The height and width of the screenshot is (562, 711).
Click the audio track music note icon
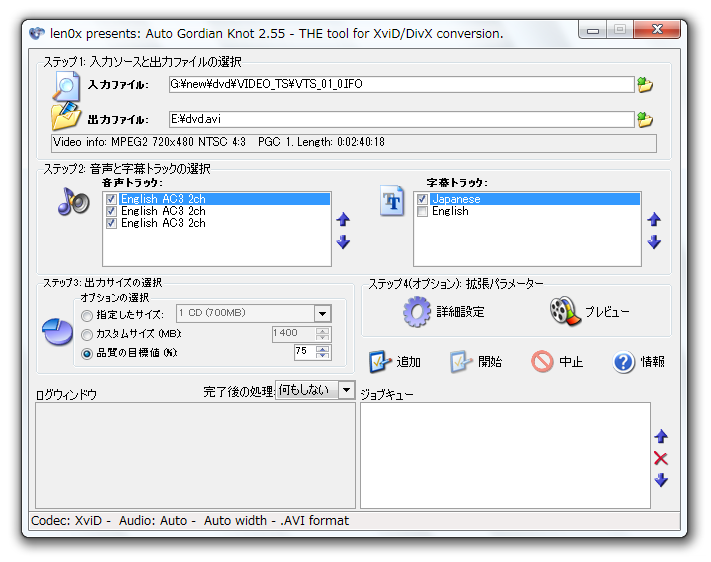pos(73,201)
